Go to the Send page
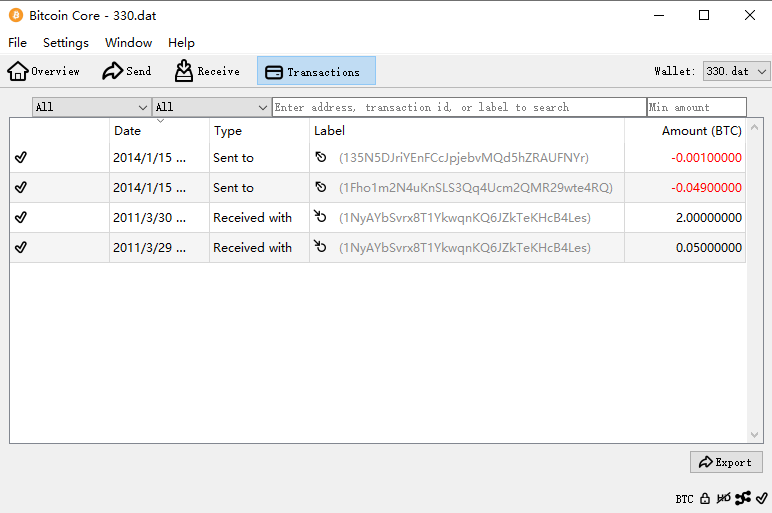The image size is (772, 513). pyautogui.click(x=127, y=71)
